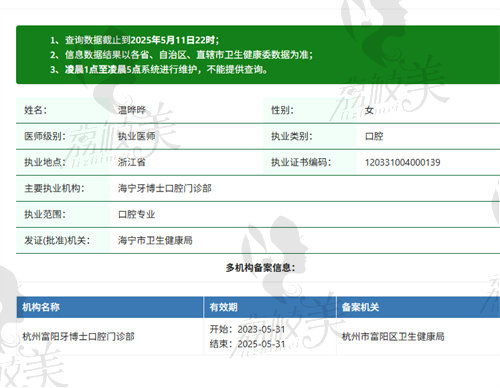Select the location value 浙江省

coord(132,162)
